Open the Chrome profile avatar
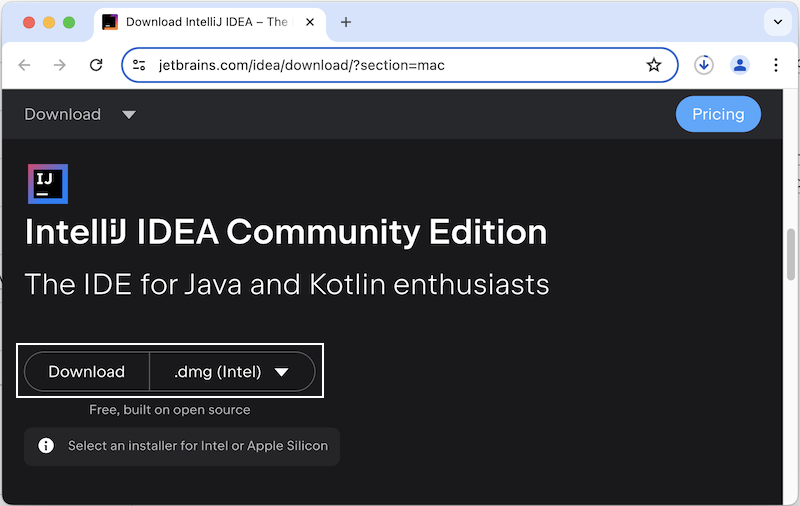 740,65
